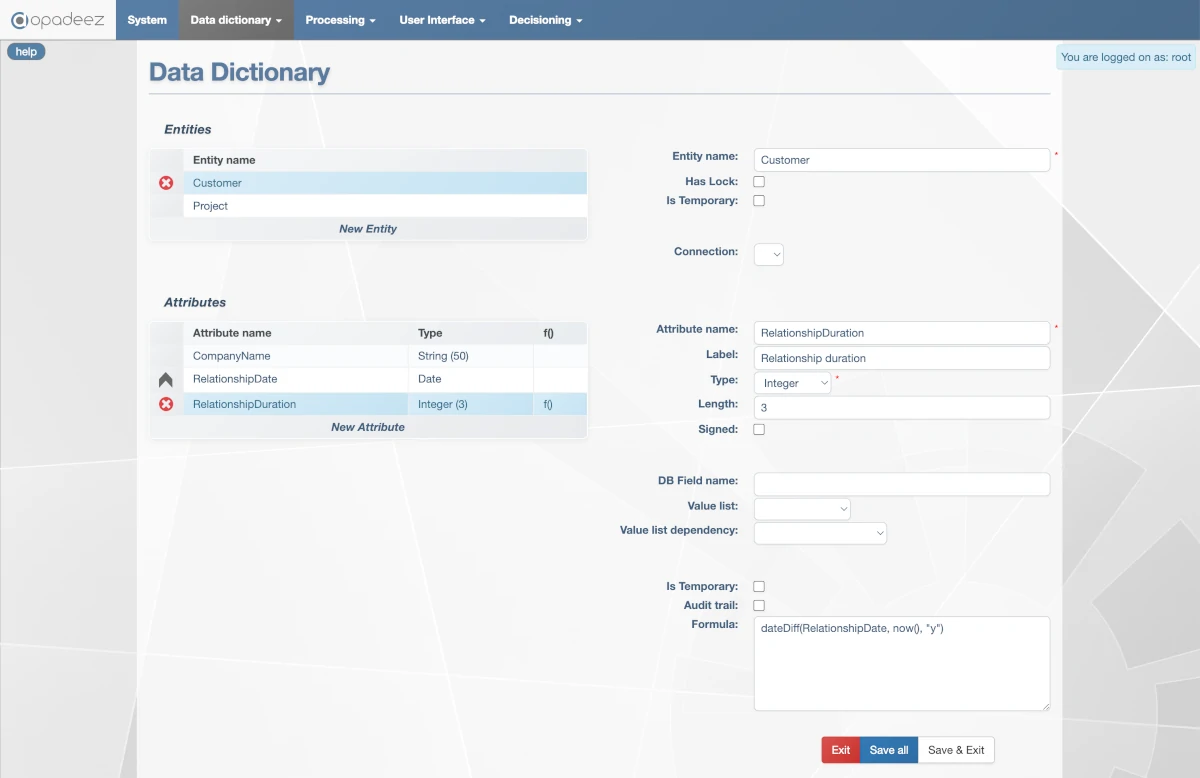Open the Decisioning menu
The height and width of the screenshot is (778, 1200).
pyautogui.click(x=545, y=20)
